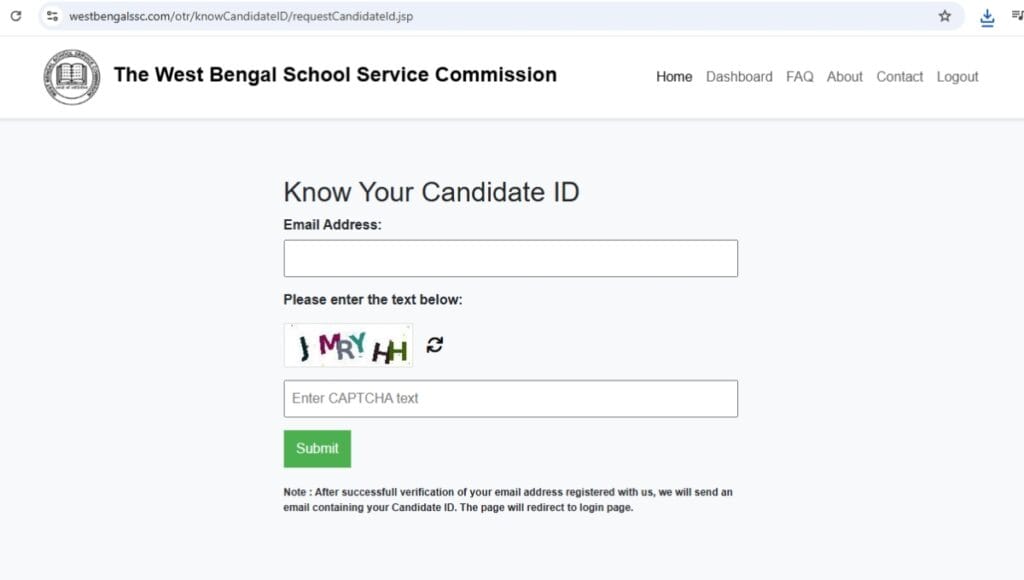
Task: Click inside the Email Address field
Action: click(x=510, y=258)
